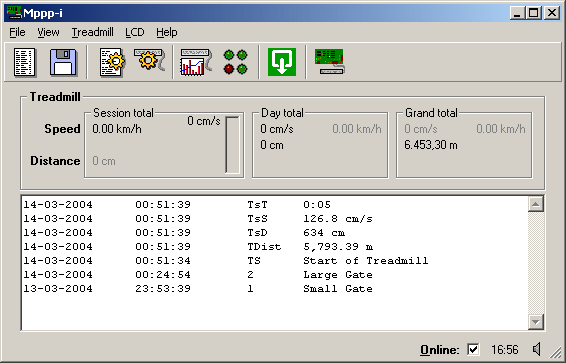566x363 pixels.
Task: Show the bar chart graph icon
Action: [x=195, y=62]
